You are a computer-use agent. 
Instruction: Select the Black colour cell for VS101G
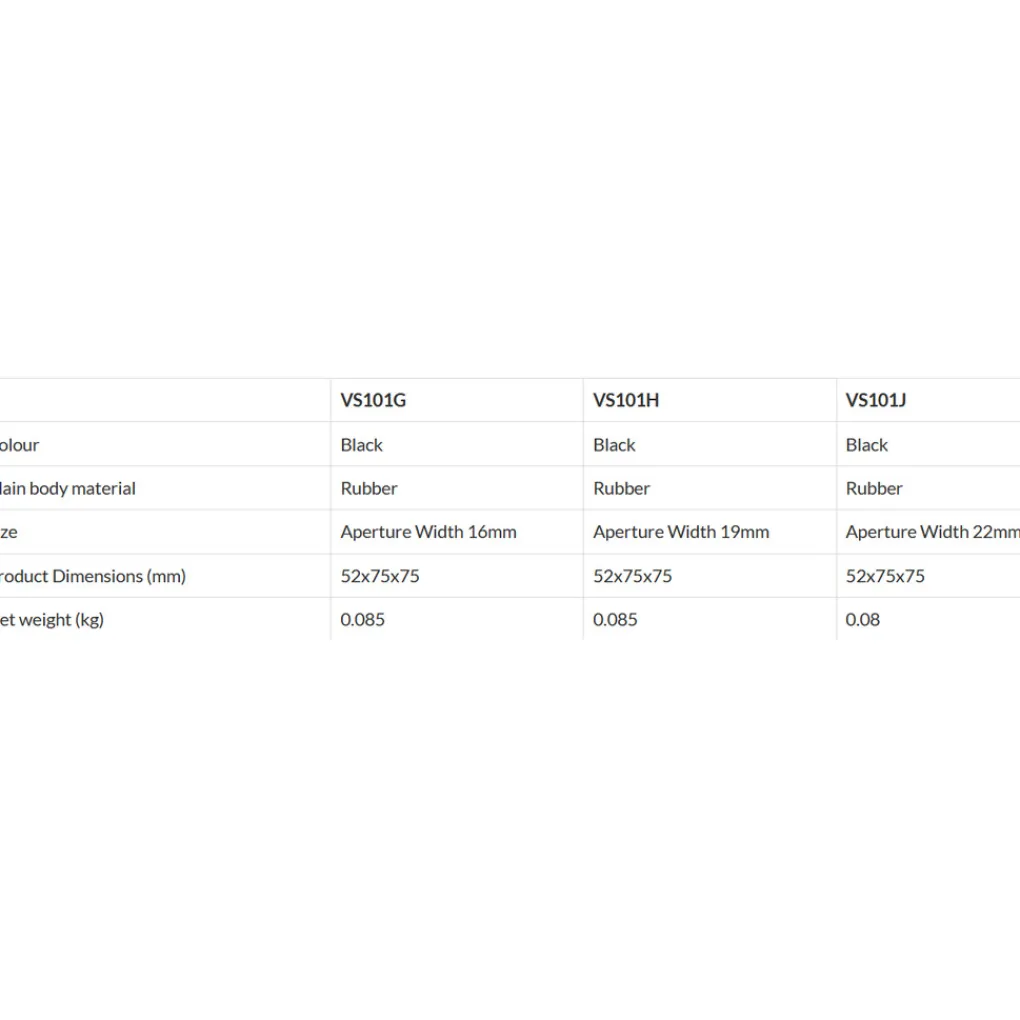(362, 445)
